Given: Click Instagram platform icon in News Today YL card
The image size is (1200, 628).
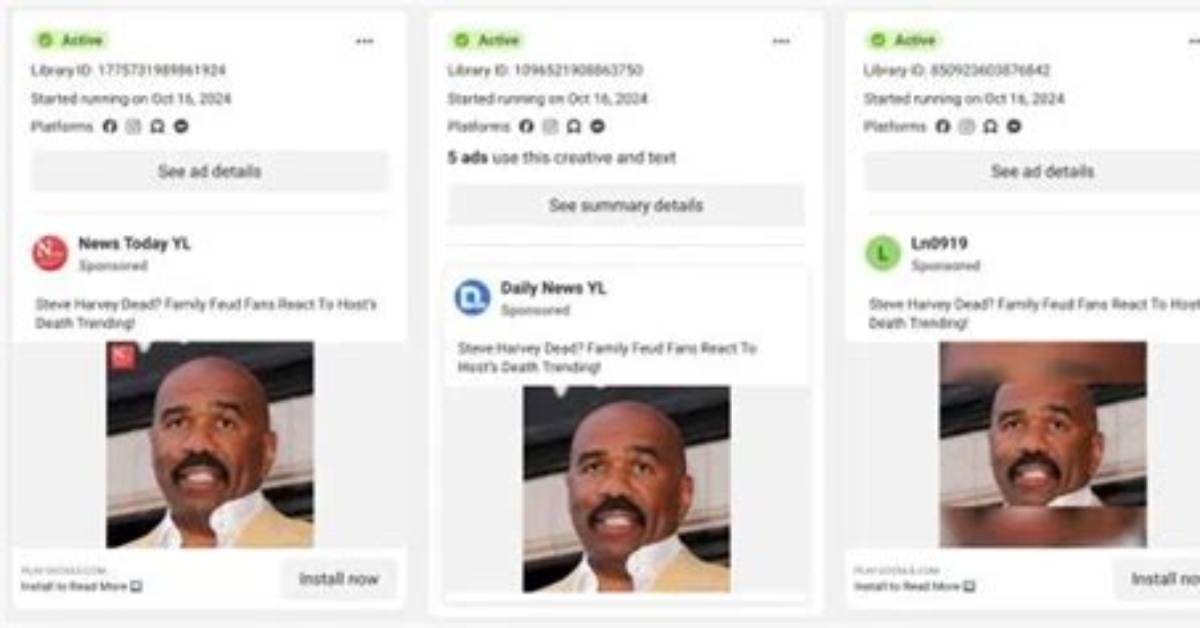Looking at the screenshot, I should [x=134, y=127].
